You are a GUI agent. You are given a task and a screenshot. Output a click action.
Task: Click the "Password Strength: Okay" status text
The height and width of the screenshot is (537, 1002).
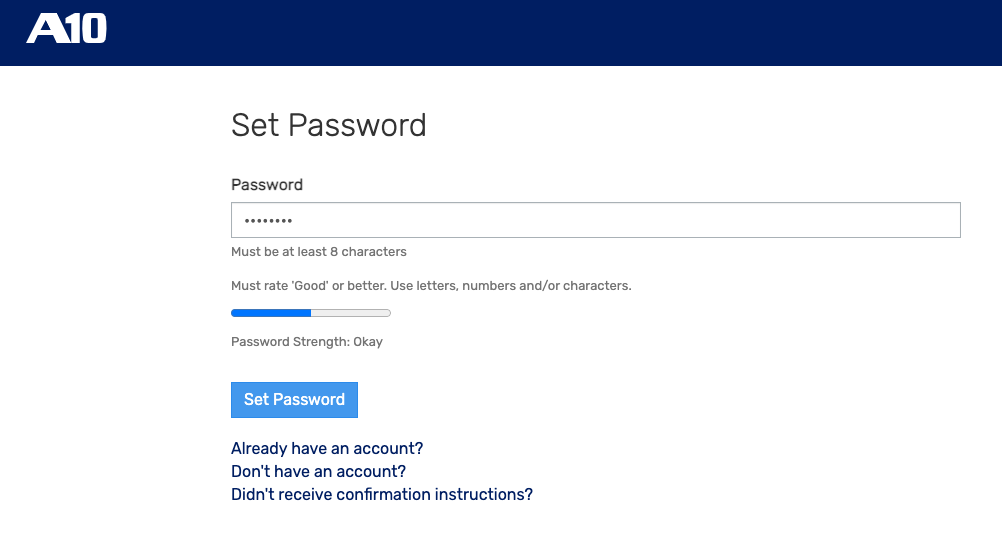306,341
